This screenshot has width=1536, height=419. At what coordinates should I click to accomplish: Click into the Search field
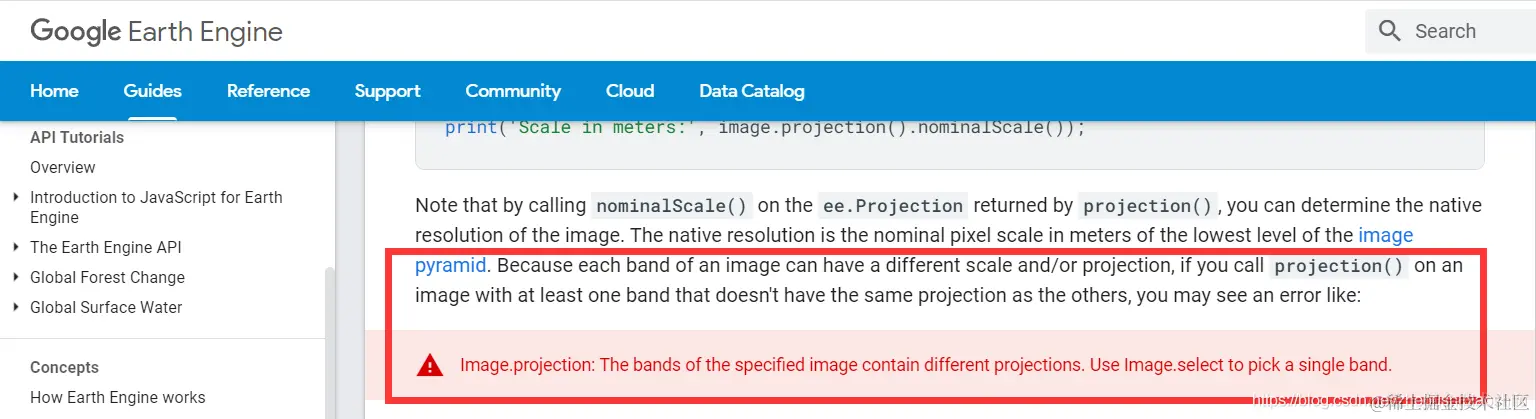pyautogui.click(x=1450, y=31)
